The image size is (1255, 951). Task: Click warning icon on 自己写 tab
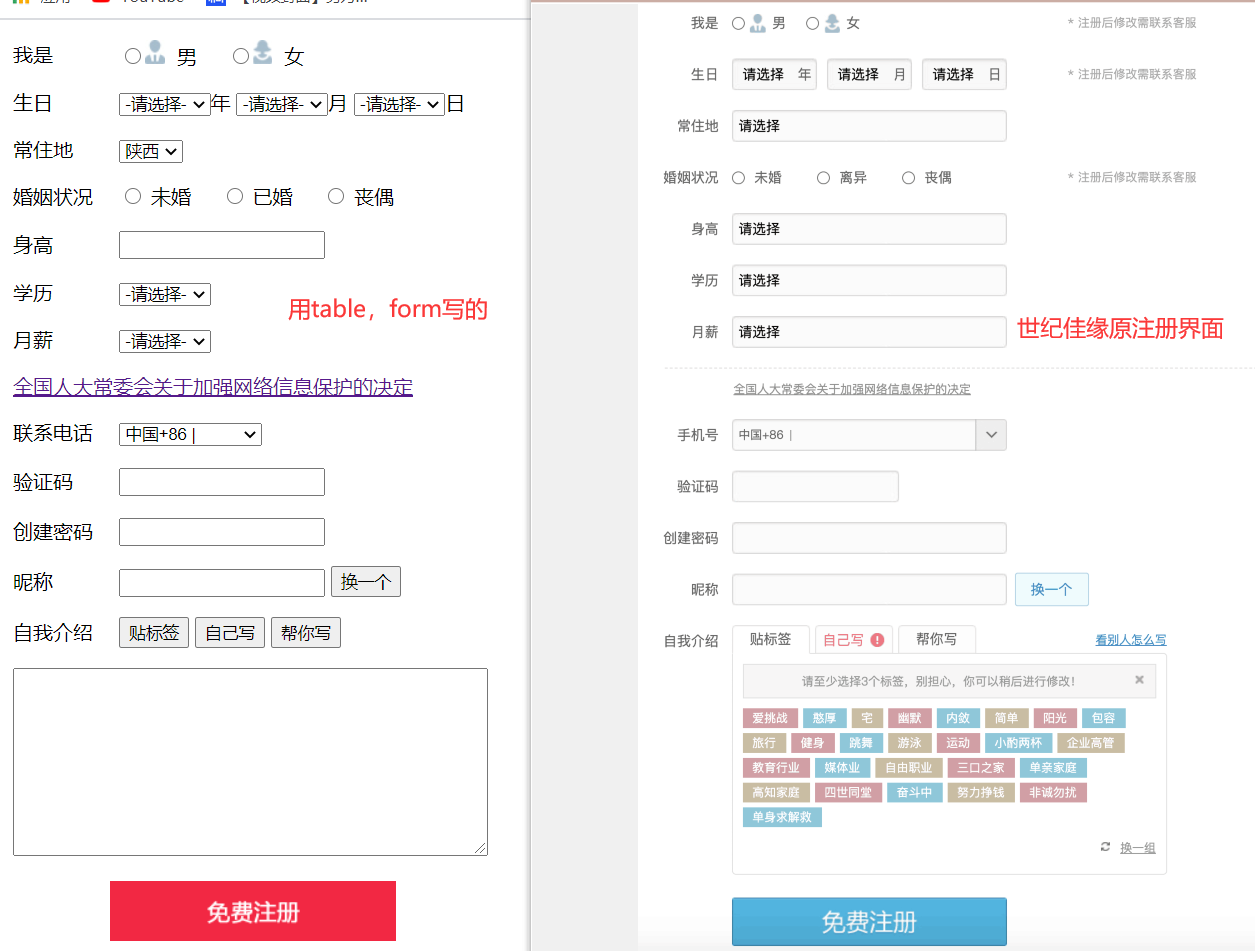[x=878, y=640]
